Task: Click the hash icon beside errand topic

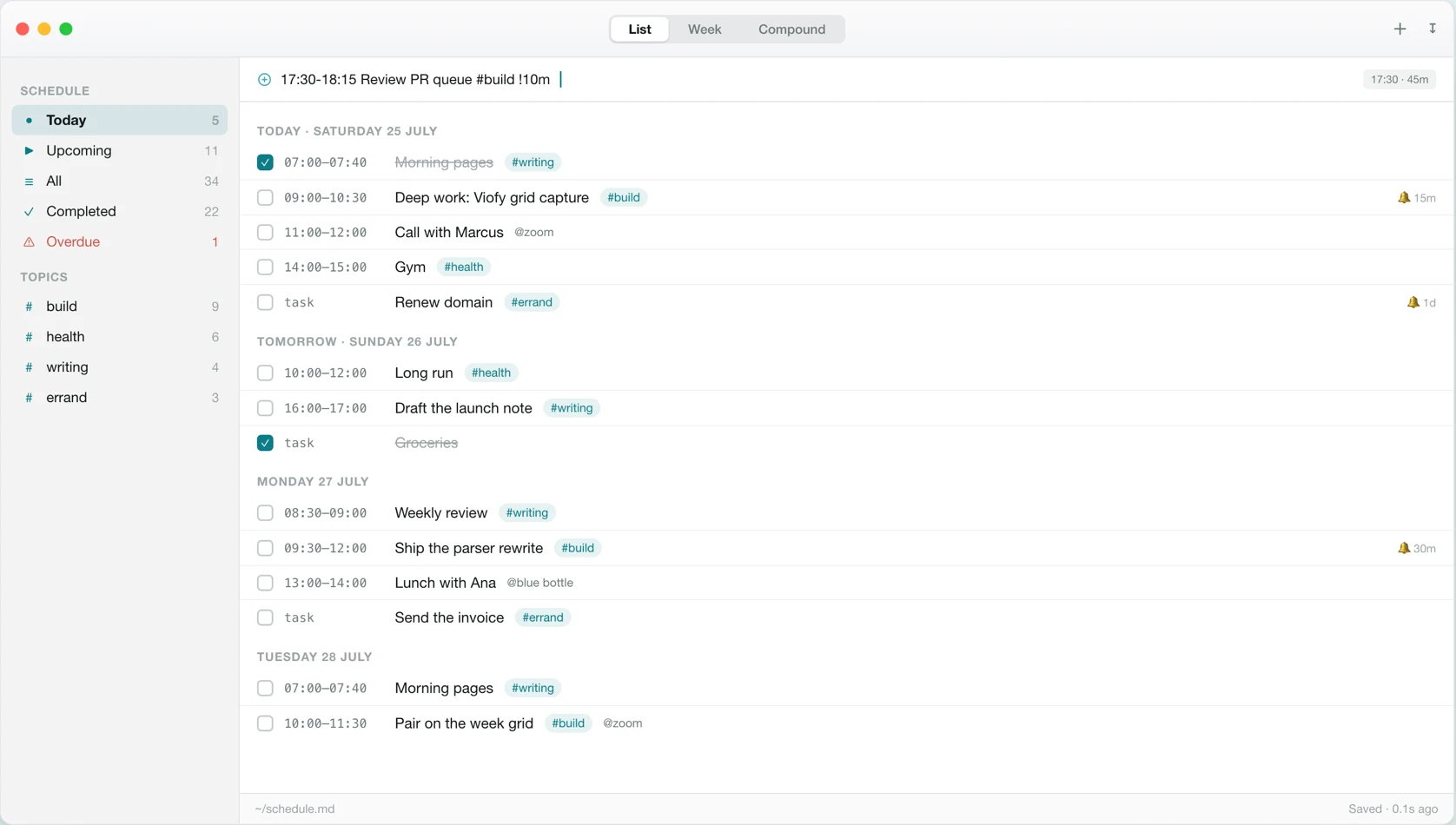Action: point(29,398)
